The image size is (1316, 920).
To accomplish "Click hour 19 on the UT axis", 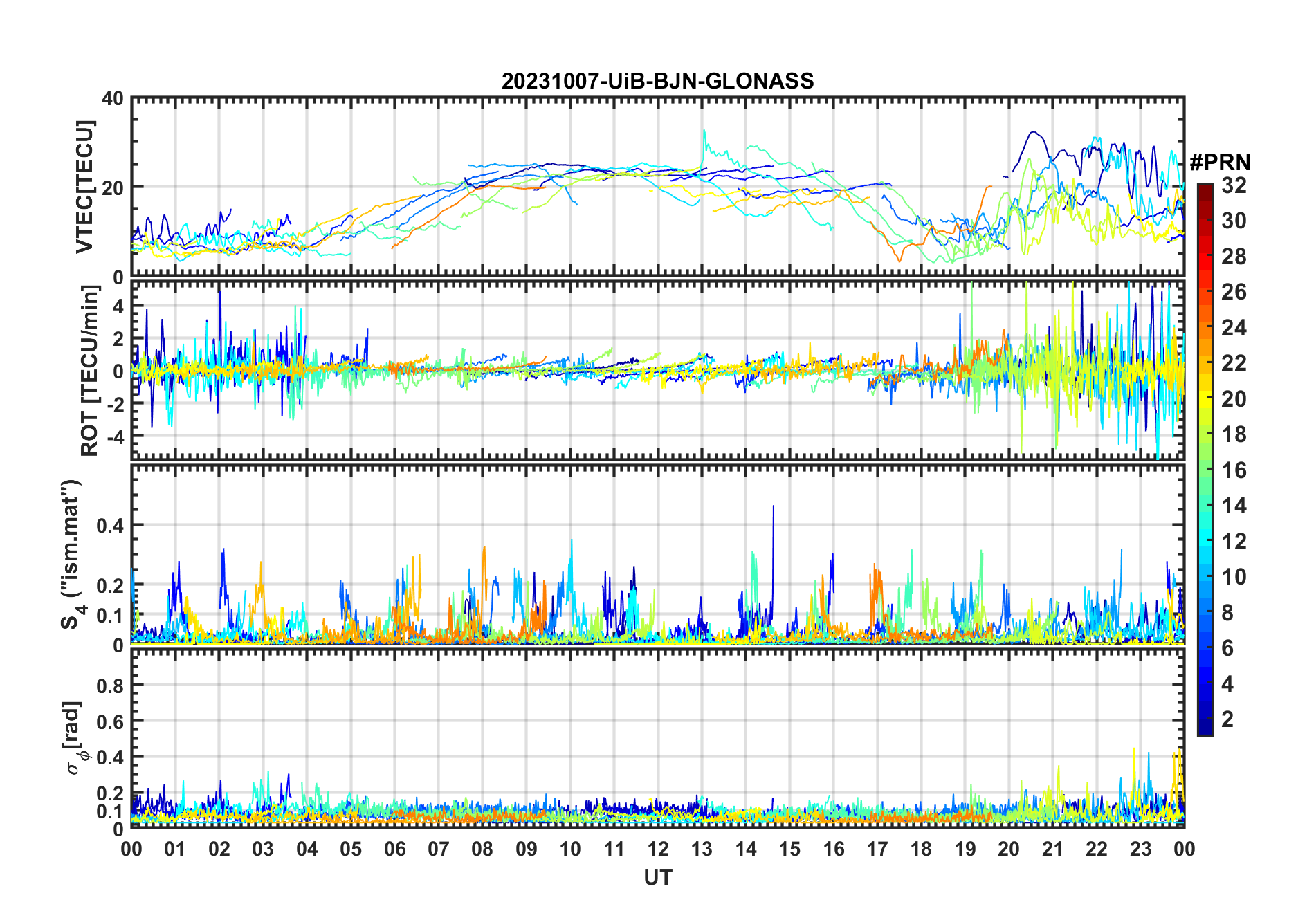I will click(965, 849).
